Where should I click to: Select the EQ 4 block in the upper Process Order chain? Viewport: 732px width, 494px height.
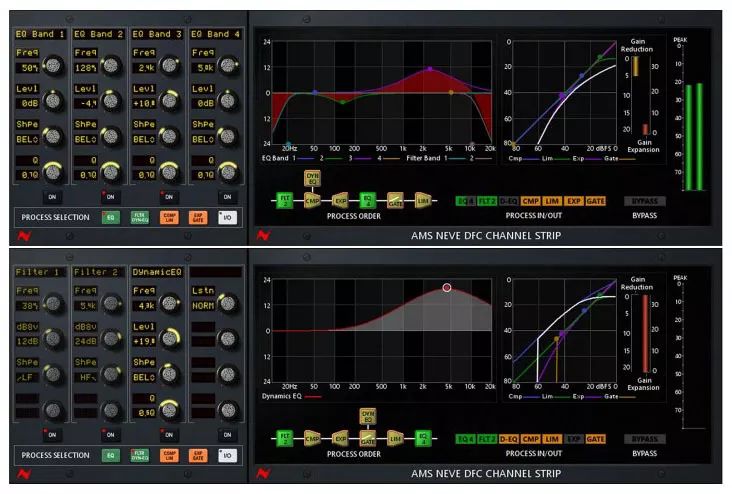368,201
